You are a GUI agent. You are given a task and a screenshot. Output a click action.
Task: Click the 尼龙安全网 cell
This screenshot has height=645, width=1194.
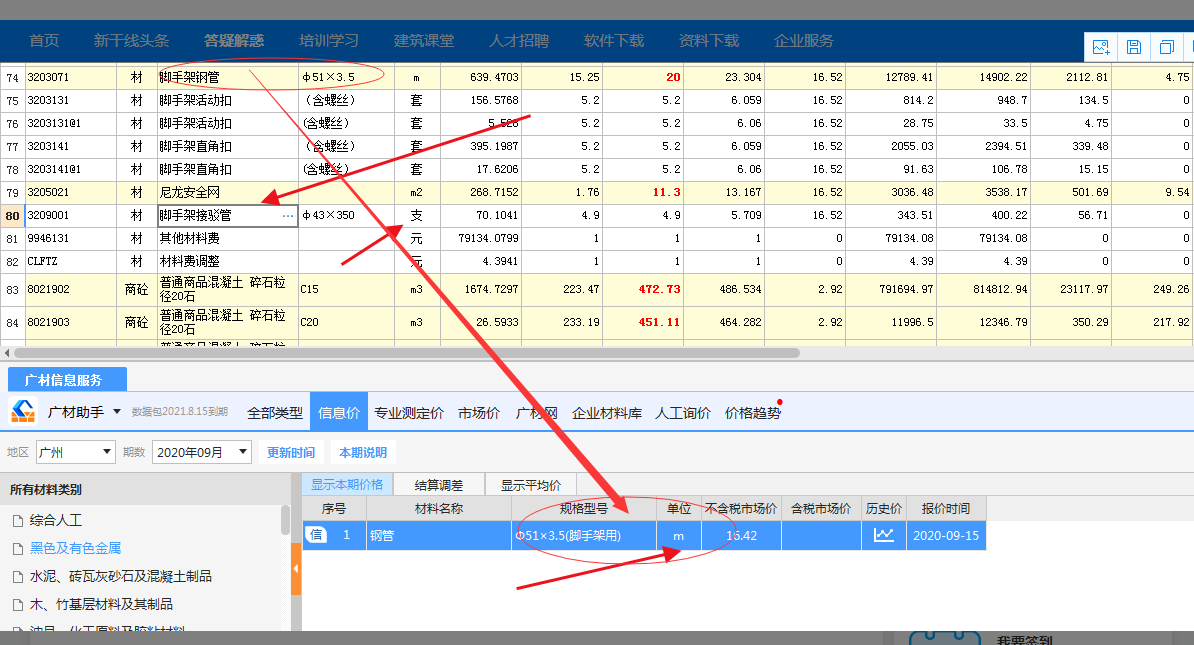coord(228,193)
